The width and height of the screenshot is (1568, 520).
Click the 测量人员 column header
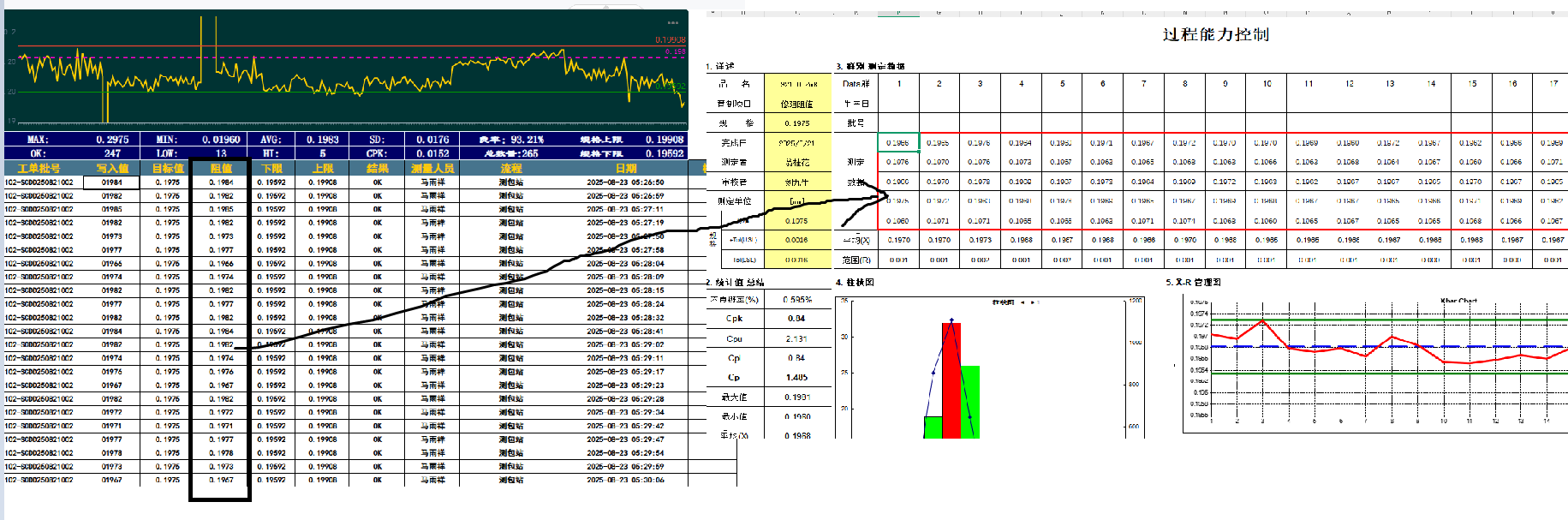(432, 169)
